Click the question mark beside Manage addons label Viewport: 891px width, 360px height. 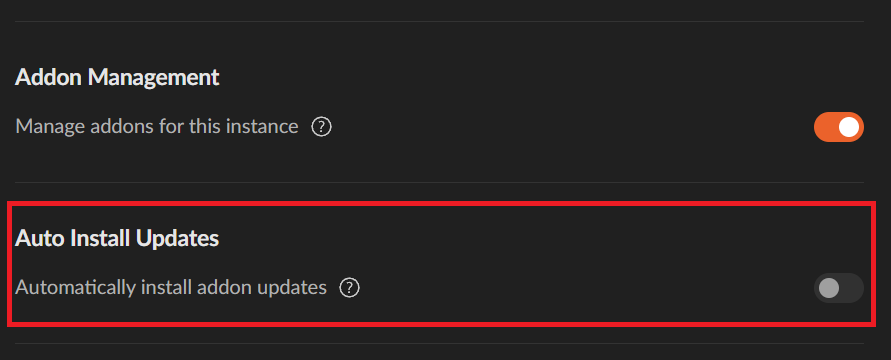coord(321,127)
